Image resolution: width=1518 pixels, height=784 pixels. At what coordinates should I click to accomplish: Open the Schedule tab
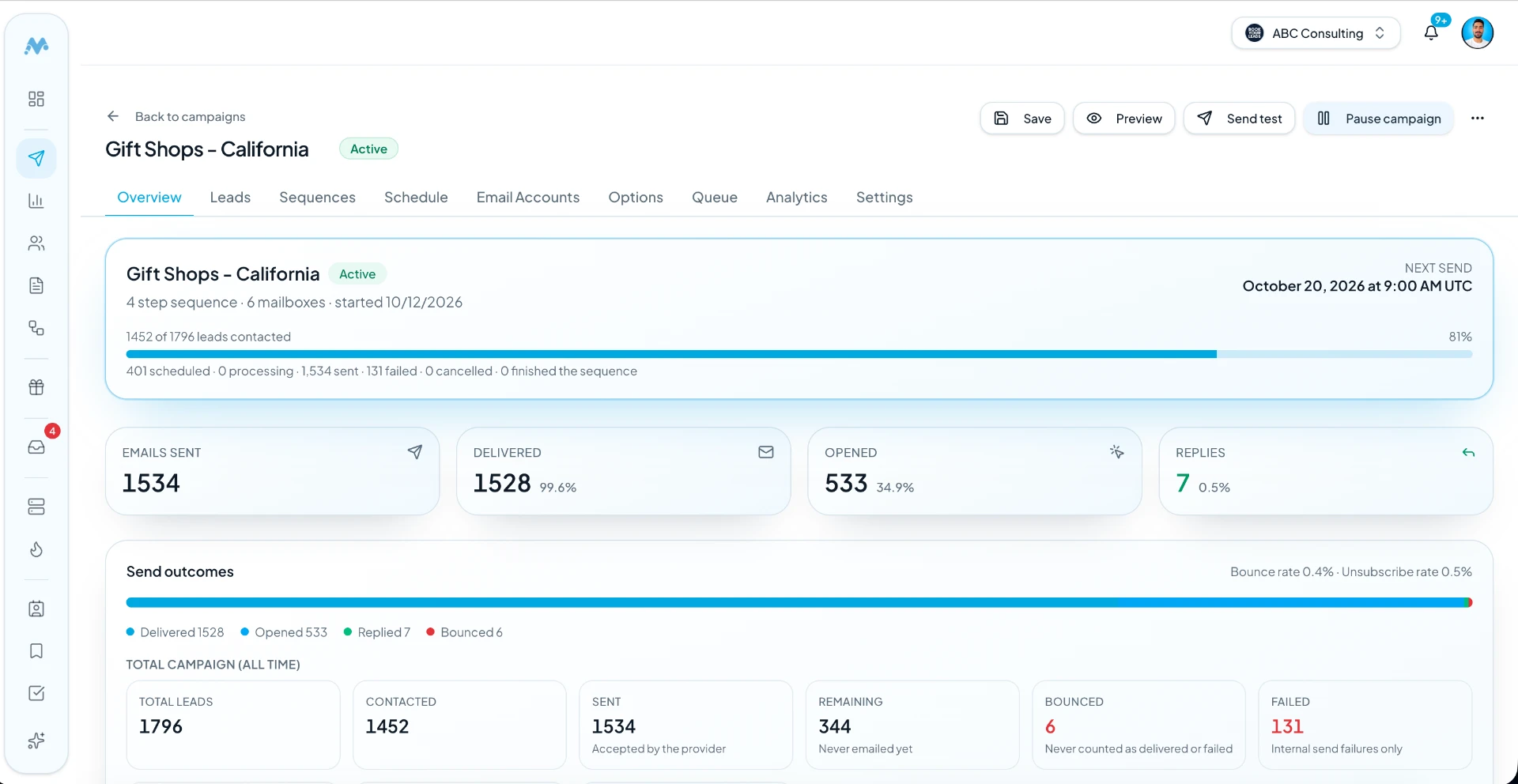(x=416, y=198)
